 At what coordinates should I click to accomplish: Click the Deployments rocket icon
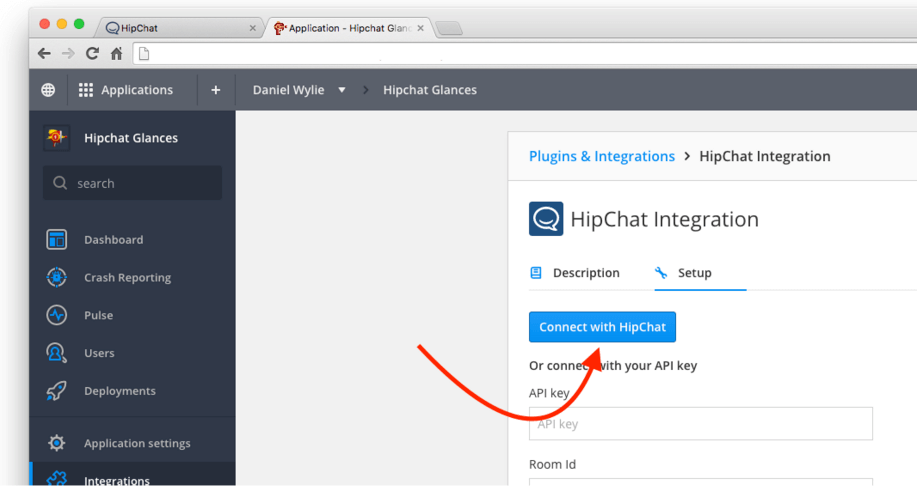[57, 391]
